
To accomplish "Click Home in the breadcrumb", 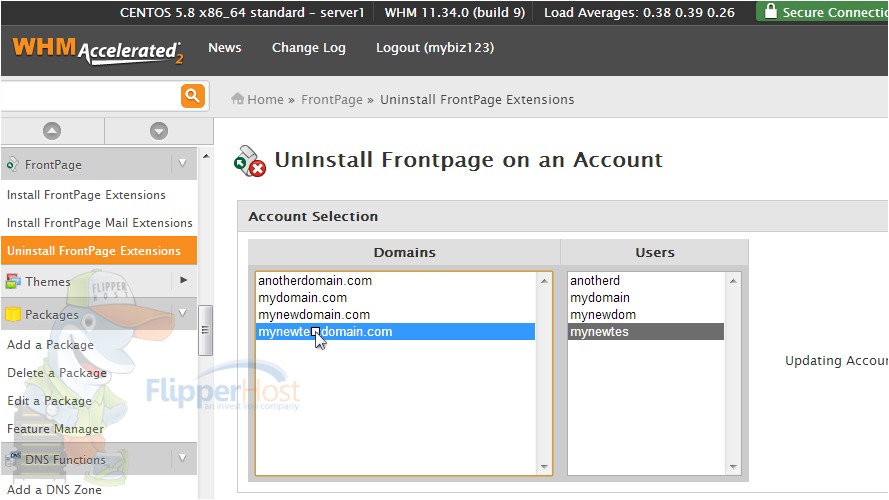I will pyautogui.click(x=265, y=100).
